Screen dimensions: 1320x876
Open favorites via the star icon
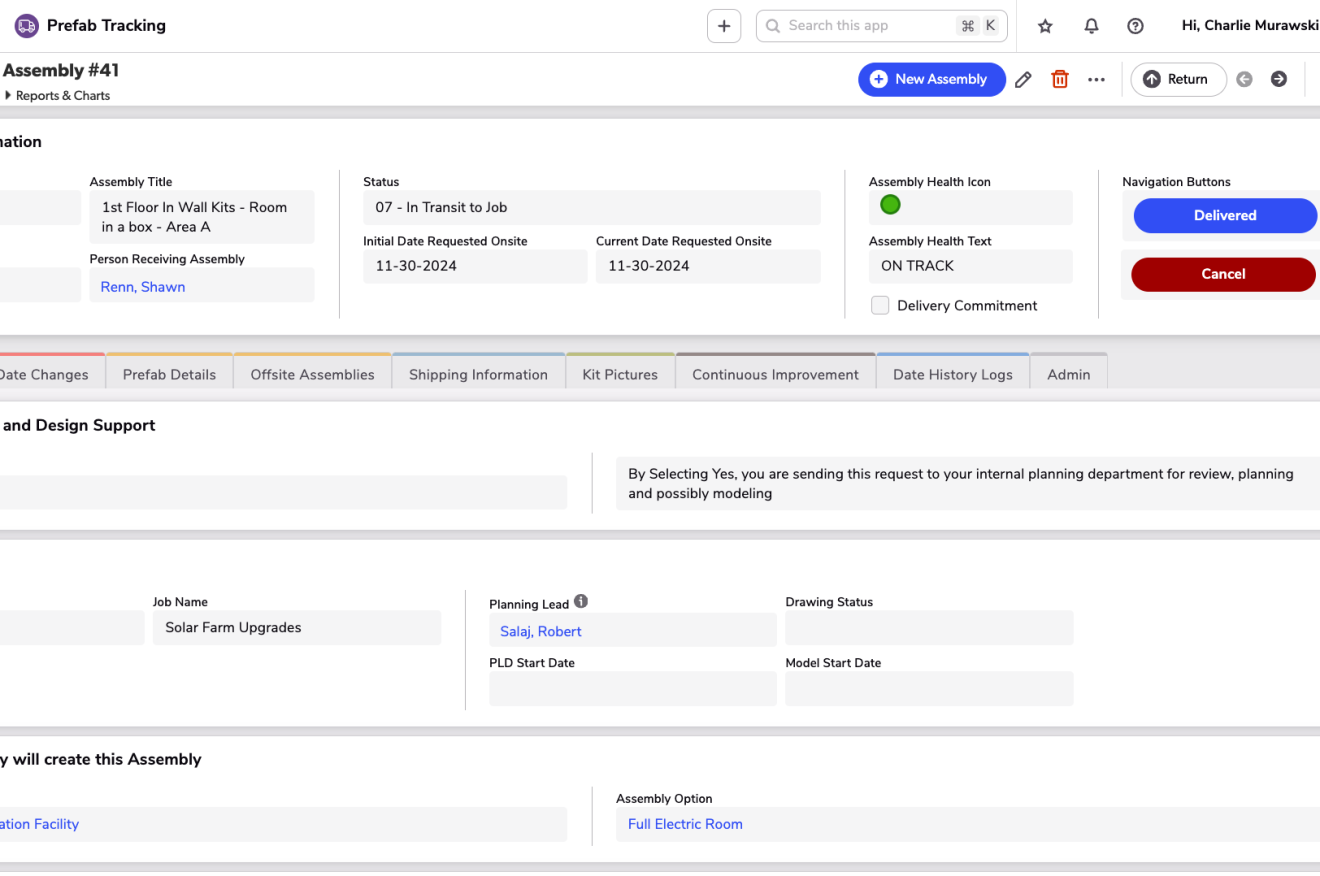point(1045,26)
